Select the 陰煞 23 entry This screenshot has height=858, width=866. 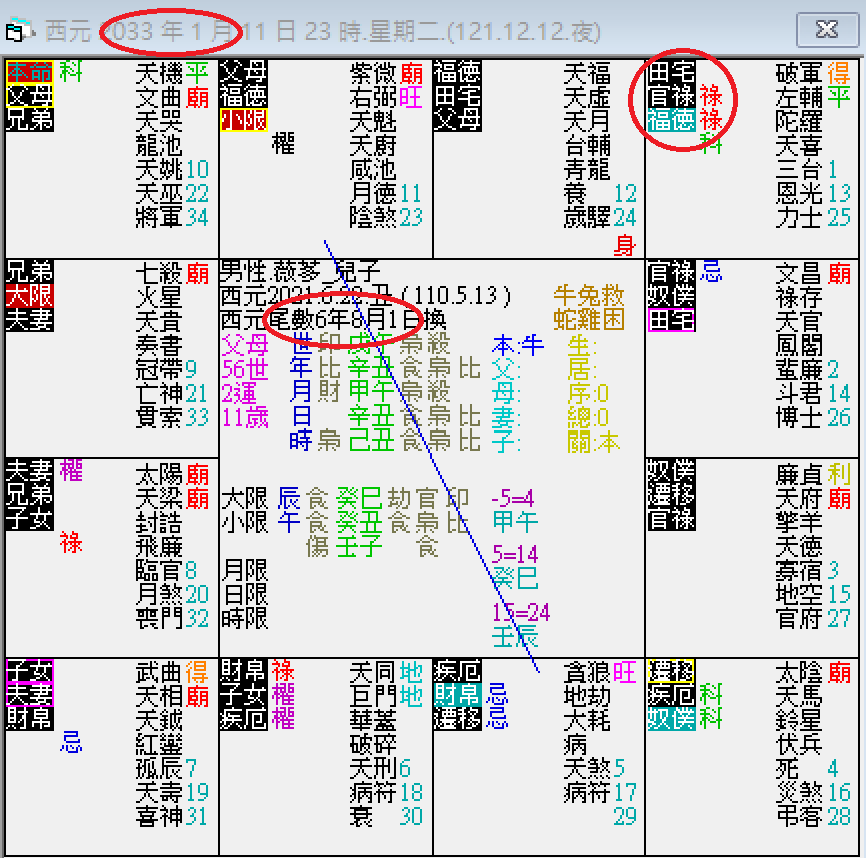[x=386, y=217]
